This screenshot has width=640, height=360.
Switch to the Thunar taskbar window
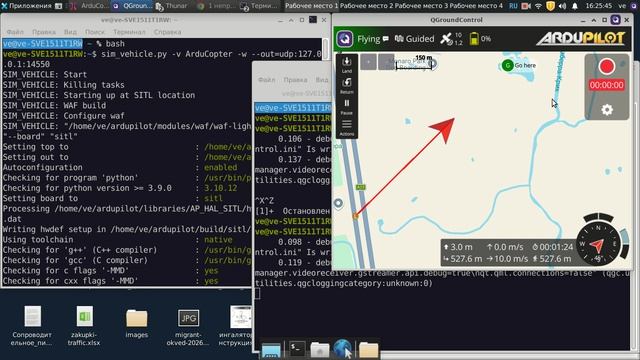172,6
